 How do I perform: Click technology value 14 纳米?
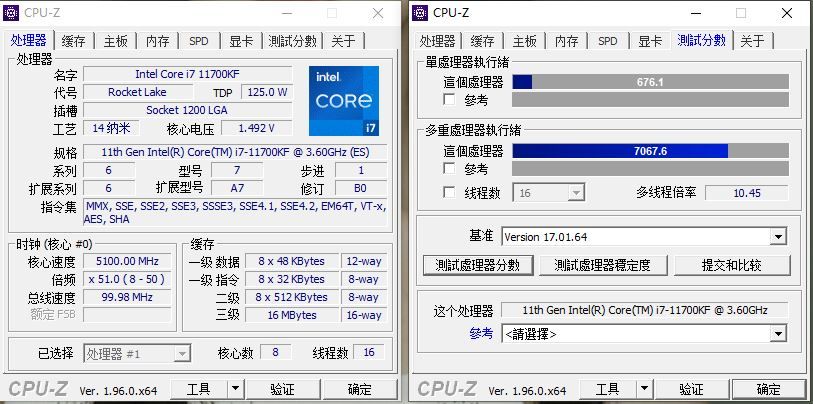click(x=111, y=128)
